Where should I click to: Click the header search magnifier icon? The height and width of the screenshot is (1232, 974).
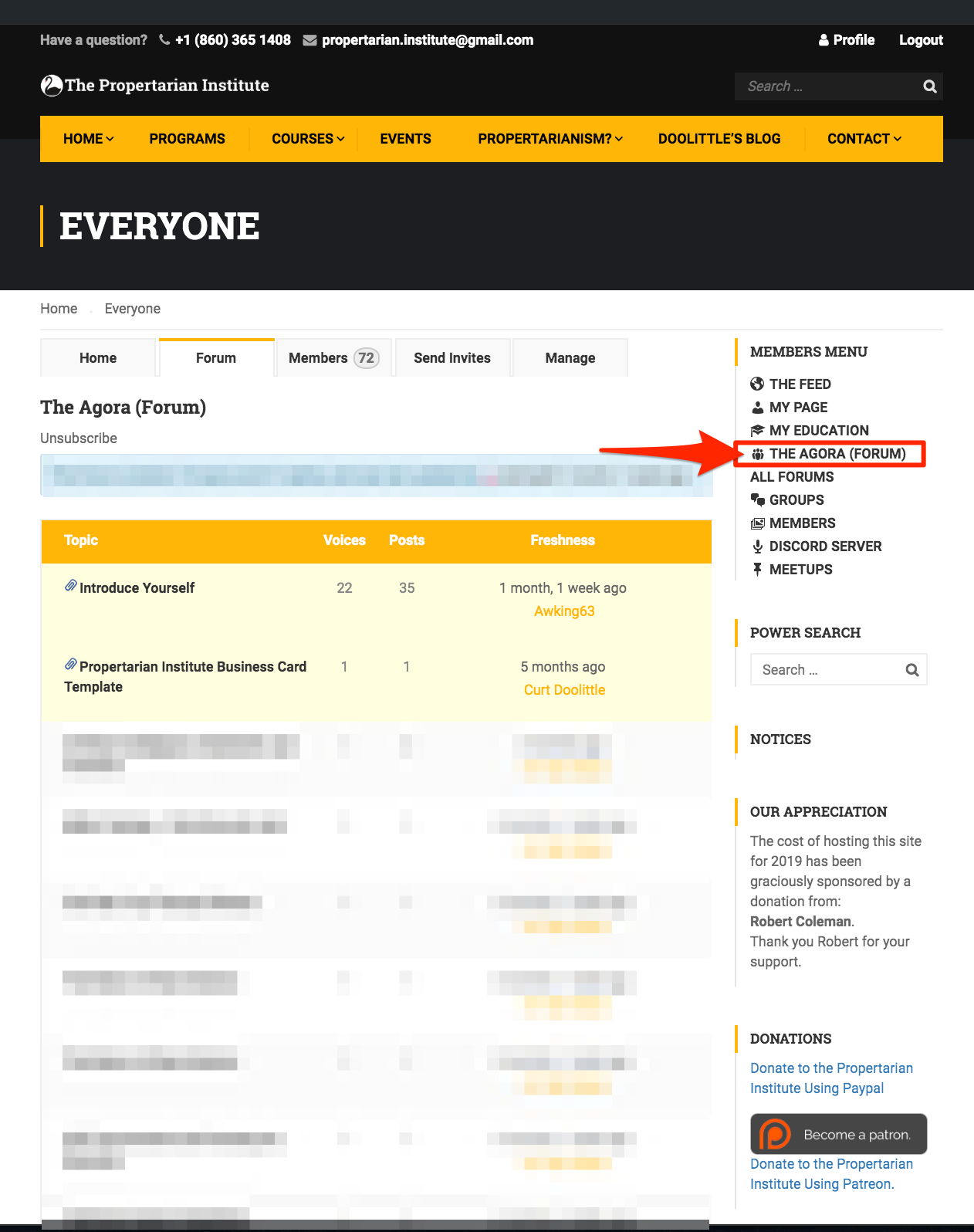pyautogui.click(x=929, y=86)
